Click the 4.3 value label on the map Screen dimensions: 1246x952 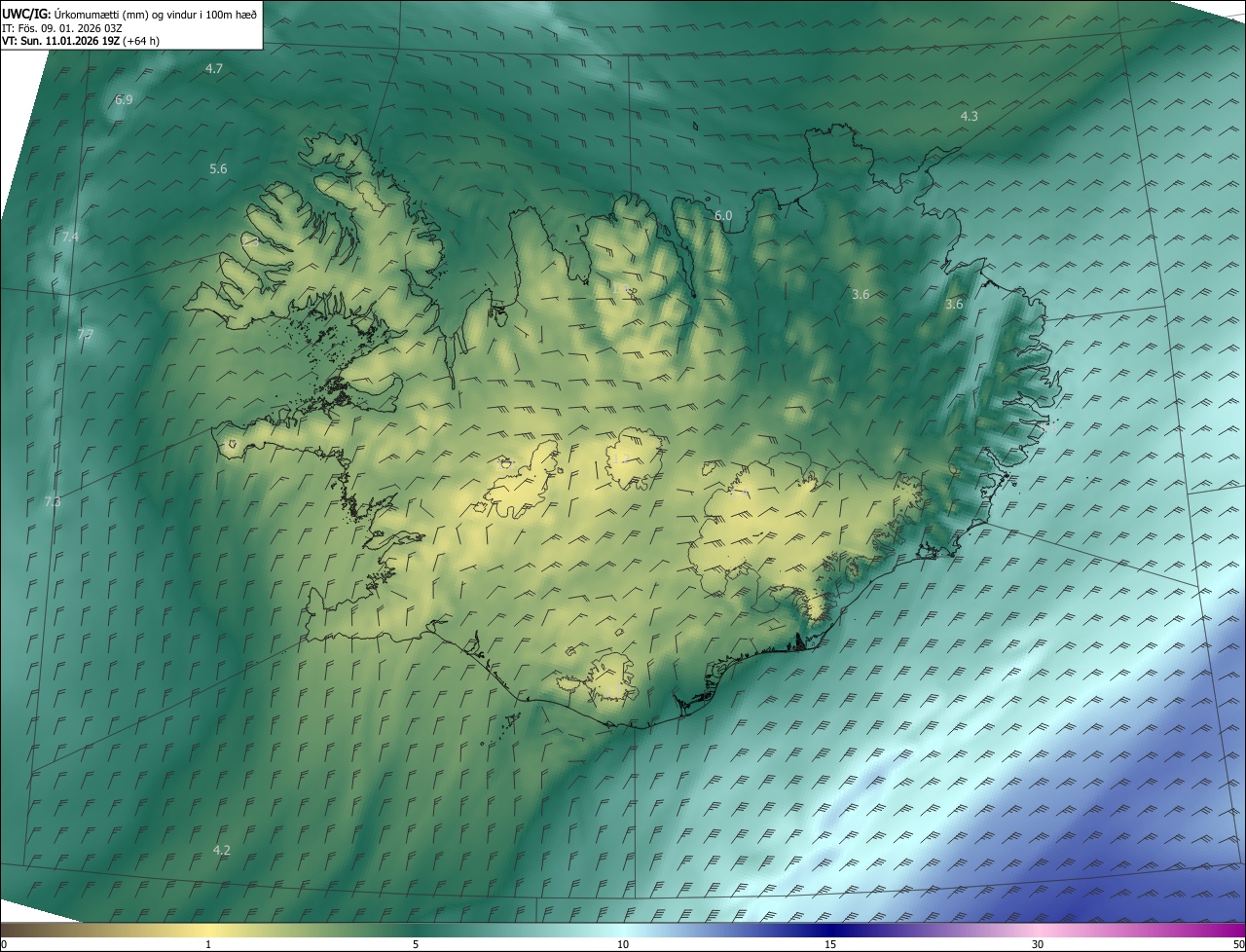(x=970, y=116)
